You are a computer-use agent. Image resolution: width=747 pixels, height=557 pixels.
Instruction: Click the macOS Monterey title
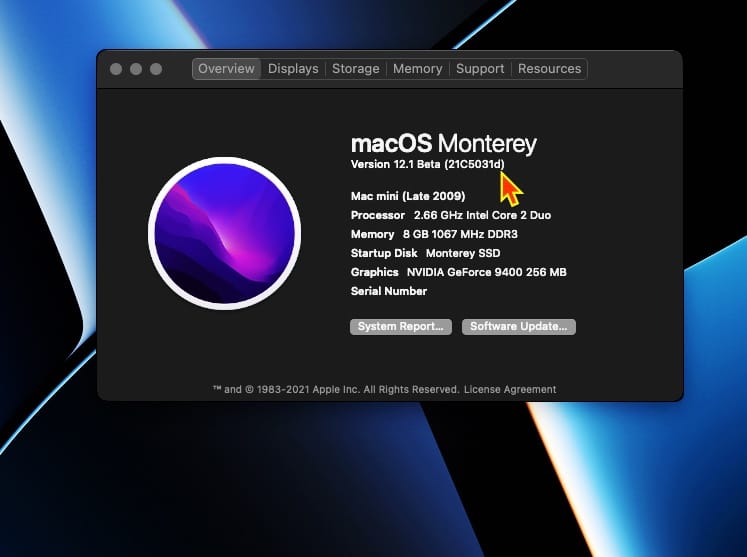click(444, 143)
